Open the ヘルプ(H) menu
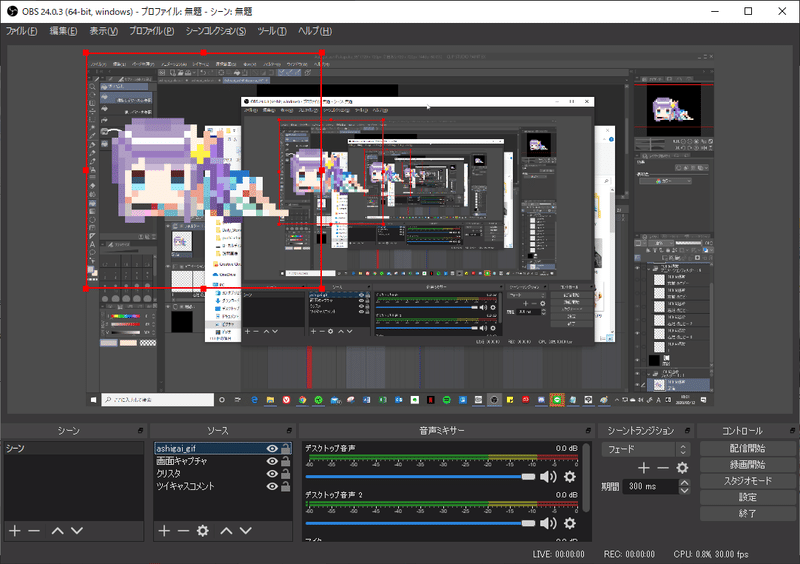The width and height of the screenshot is (800, 564). [x=315, y=31]
